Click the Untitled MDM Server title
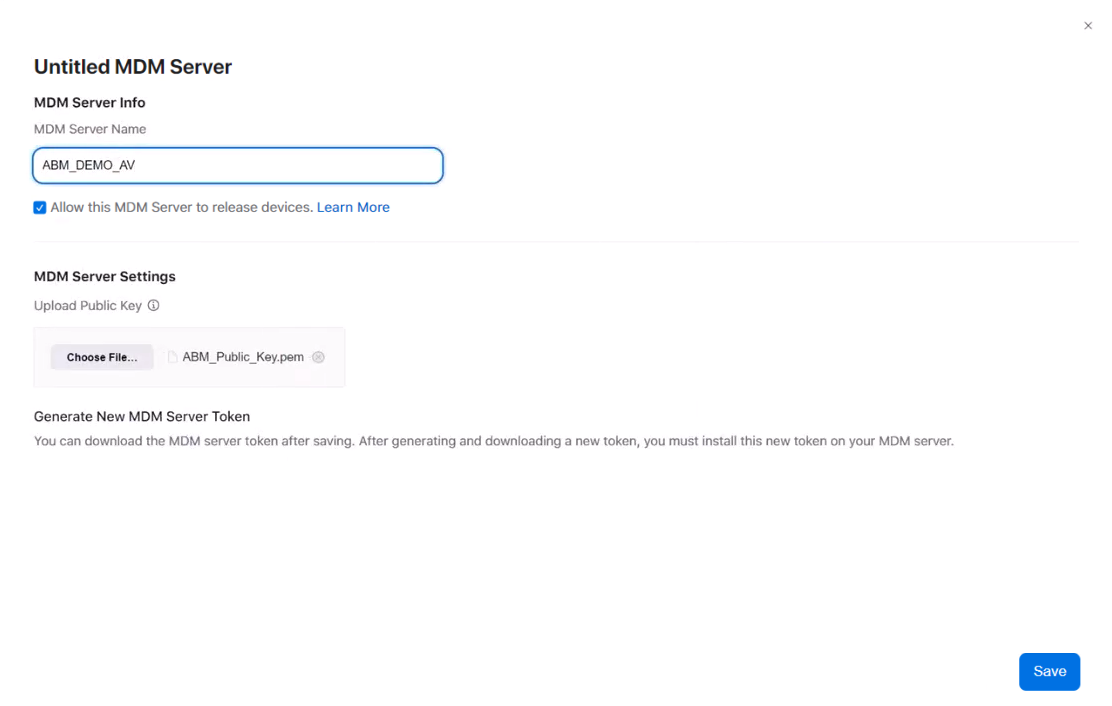 click(x=133, y=67)
